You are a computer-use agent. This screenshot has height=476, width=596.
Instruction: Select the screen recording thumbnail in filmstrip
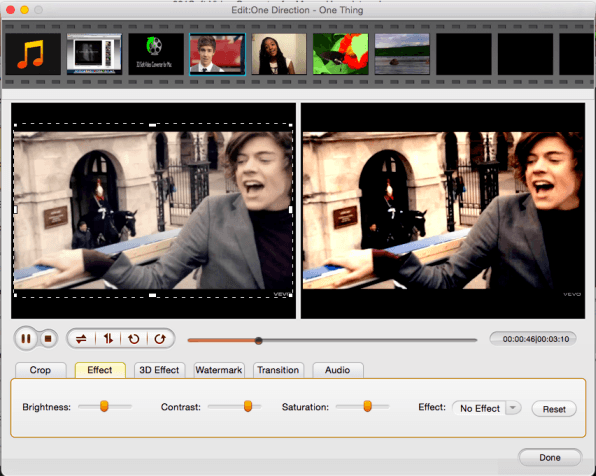[x=94, y=54]
